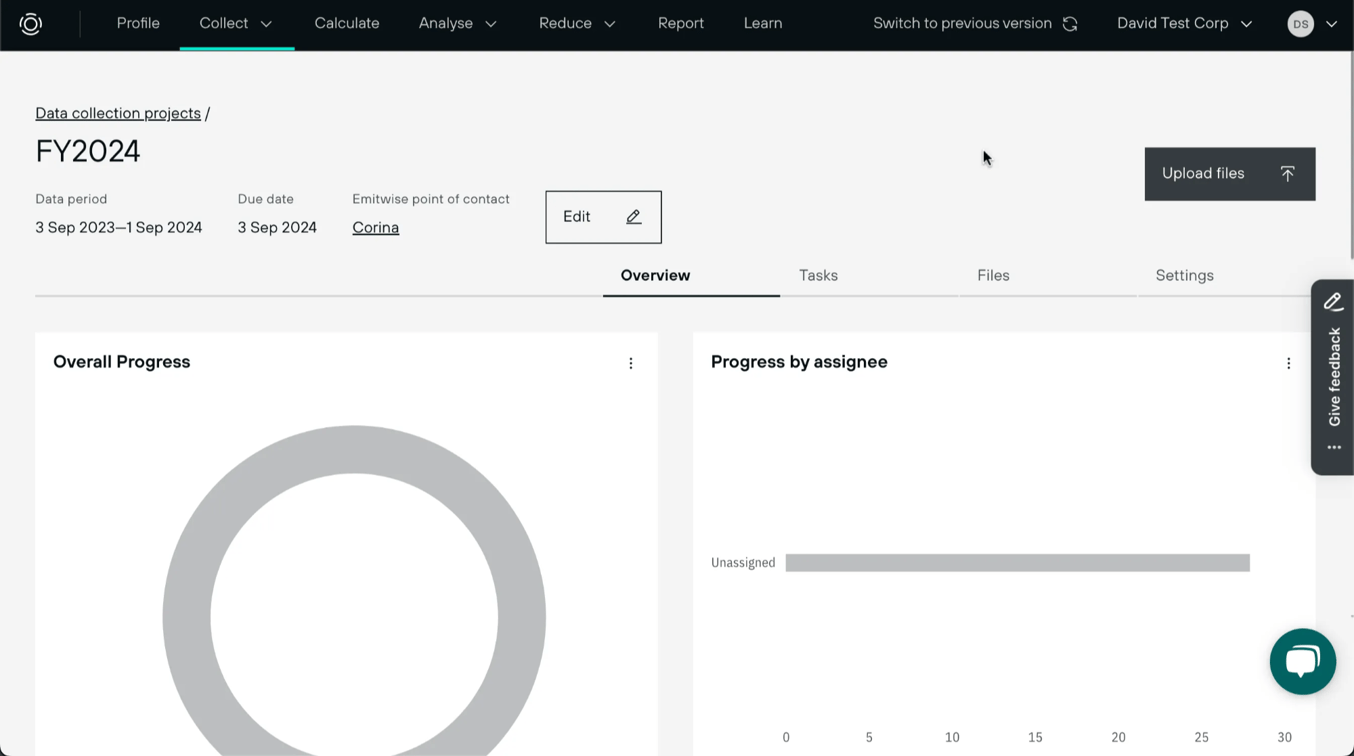
Task: Open the chat support widget icon
Action: point(1302,661)
